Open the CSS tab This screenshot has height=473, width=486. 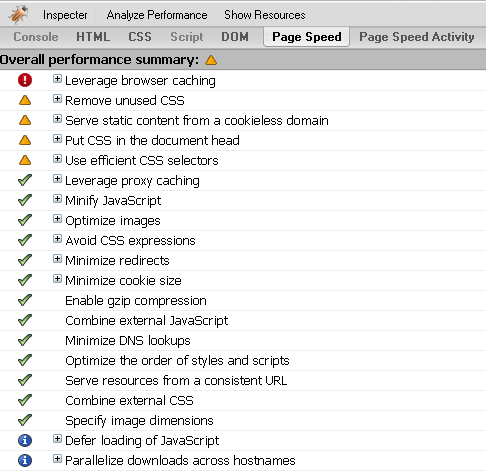tap(140, 37)
